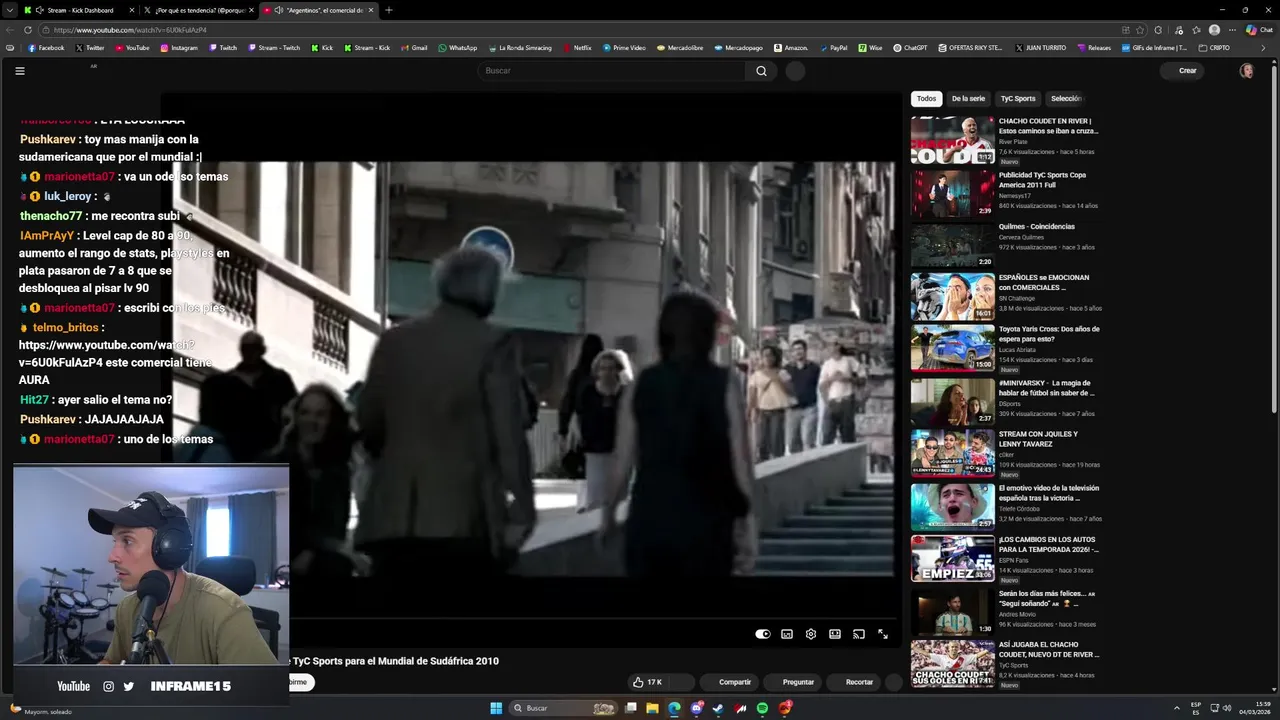Screen dimensions: 1280x720
Task: Like the video with 17 K likes
Action: [647, 682]
